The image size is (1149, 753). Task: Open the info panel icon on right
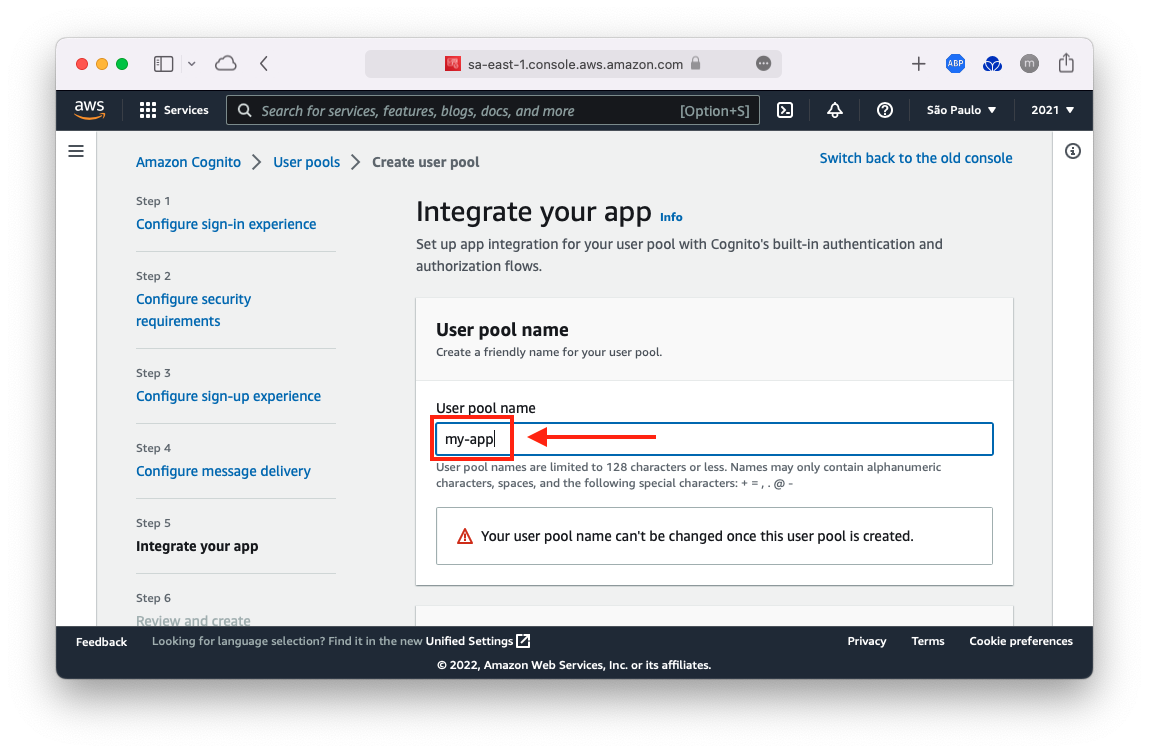coord(1073,151)
